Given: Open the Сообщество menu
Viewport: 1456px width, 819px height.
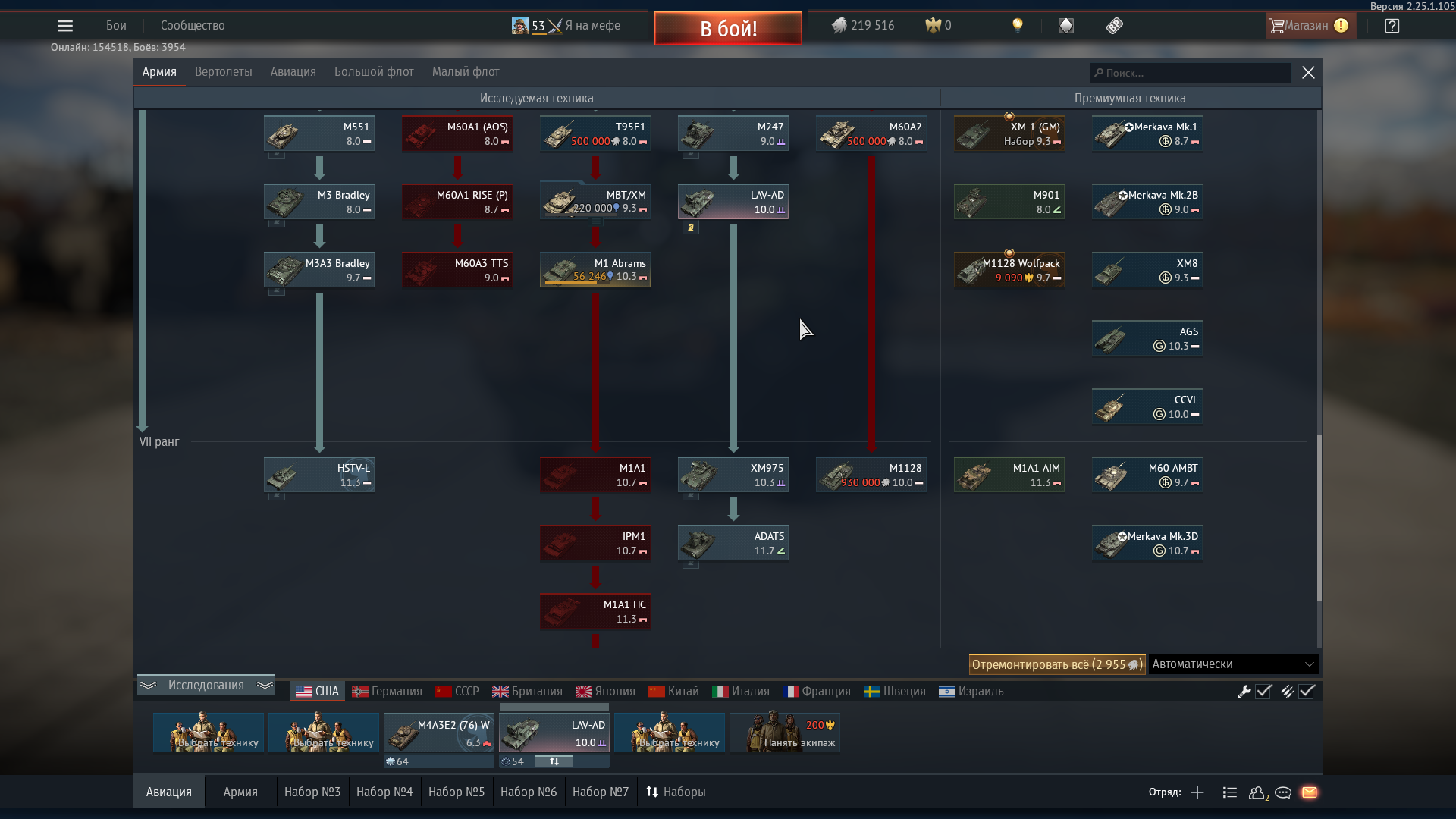Looking at the screenshot, I should 193,26.
